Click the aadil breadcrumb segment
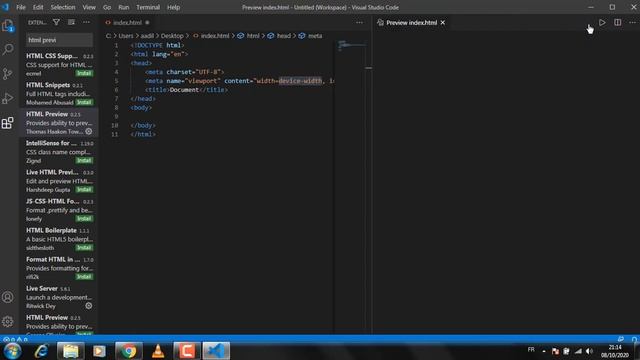This screenshot has width=640, height=360. point(147,36)
